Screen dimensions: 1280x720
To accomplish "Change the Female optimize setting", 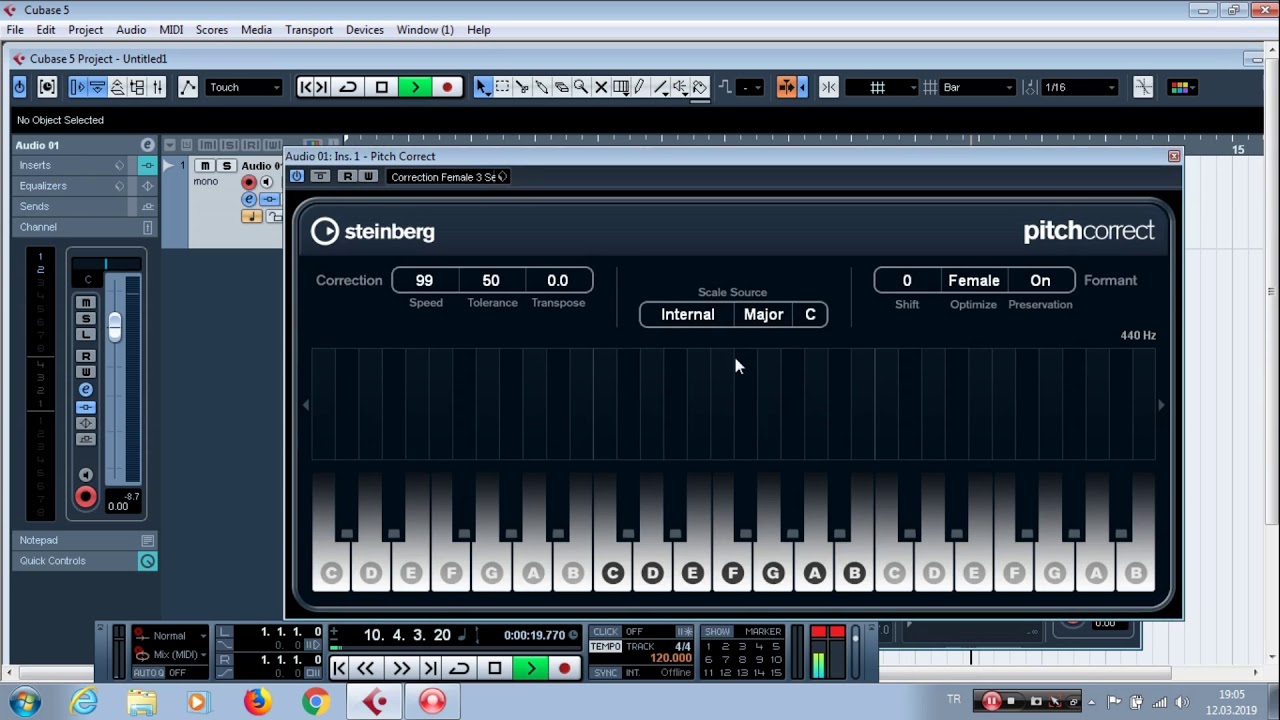I will click(973, 281).
